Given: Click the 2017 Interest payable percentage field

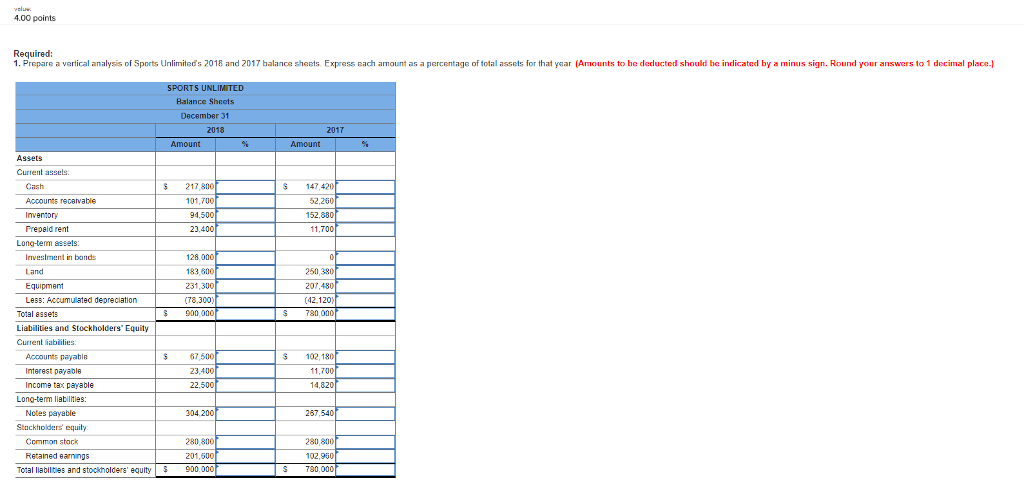Looking at the screenshot, I should (x=366, y=371).
